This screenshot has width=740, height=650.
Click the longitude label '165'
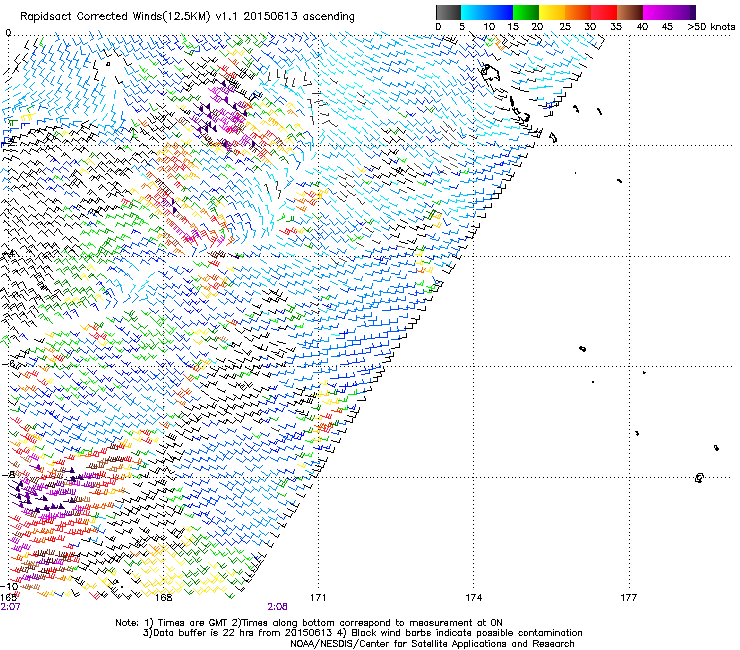(9, 598)
